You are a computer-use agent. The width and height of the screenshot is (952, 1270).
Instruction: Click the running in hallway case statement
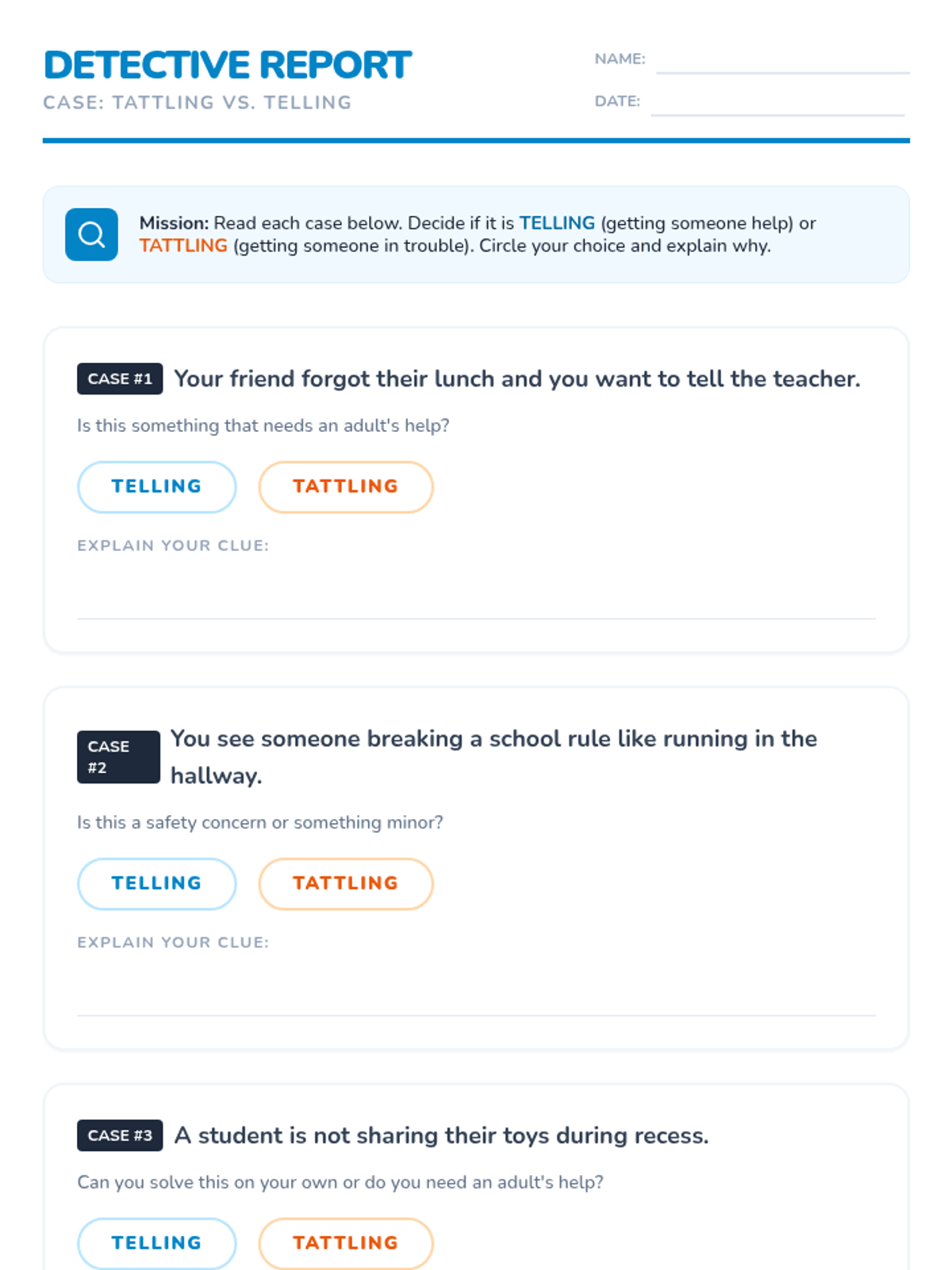pyautogui.click(x=493, y=757)
